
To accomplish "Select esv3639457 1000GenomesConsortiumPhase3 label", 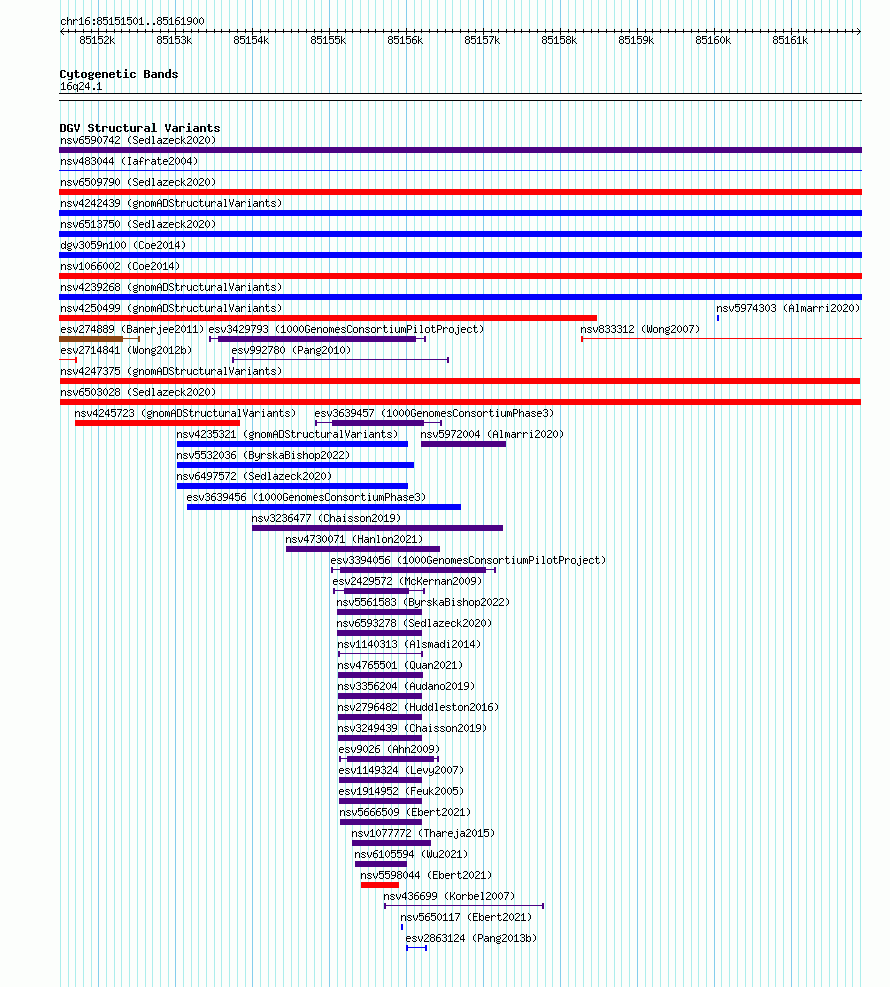I will pyautogui.click(x=434, y=414).
